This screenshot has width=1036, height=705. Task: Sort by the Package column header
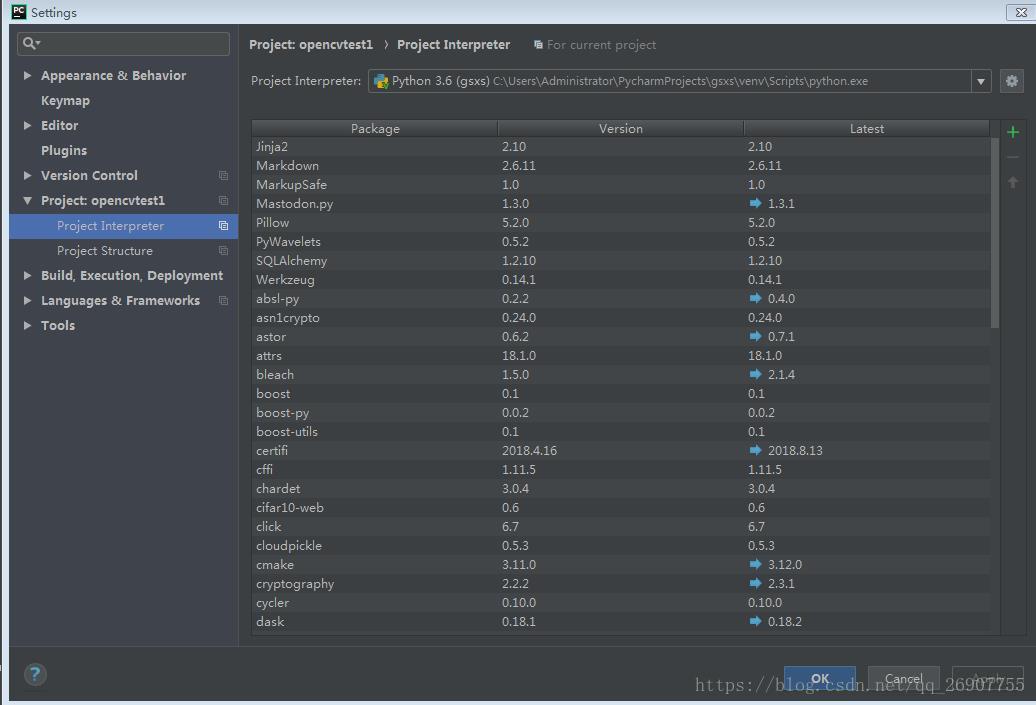pyautogui.click(x=375, y=128)
